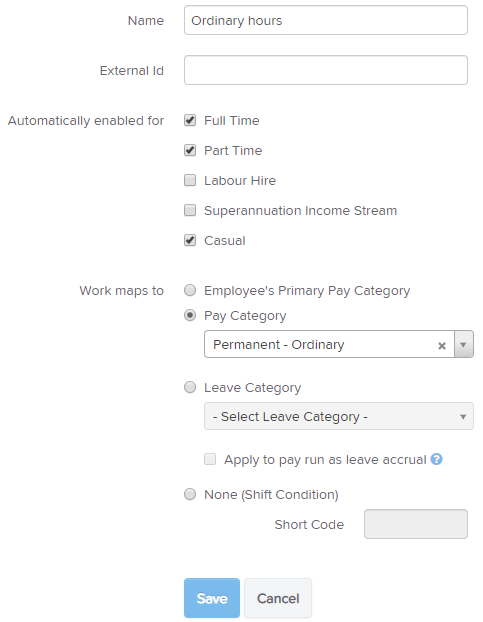
Task: Focus the Name input field
Action: pos(326,20)
